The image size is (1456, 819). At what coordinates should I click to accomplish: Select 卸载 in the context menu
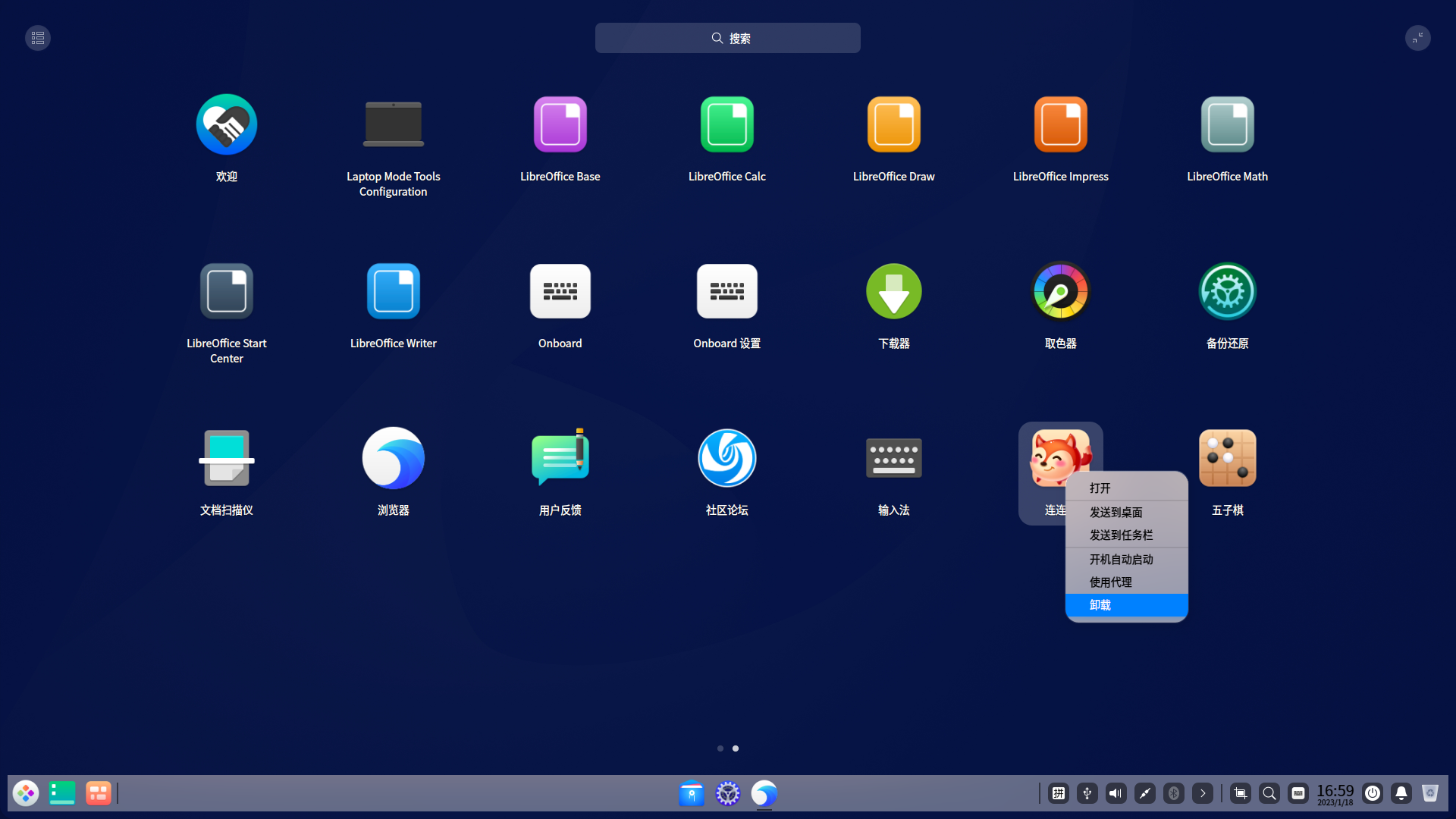click(1126, 605)
